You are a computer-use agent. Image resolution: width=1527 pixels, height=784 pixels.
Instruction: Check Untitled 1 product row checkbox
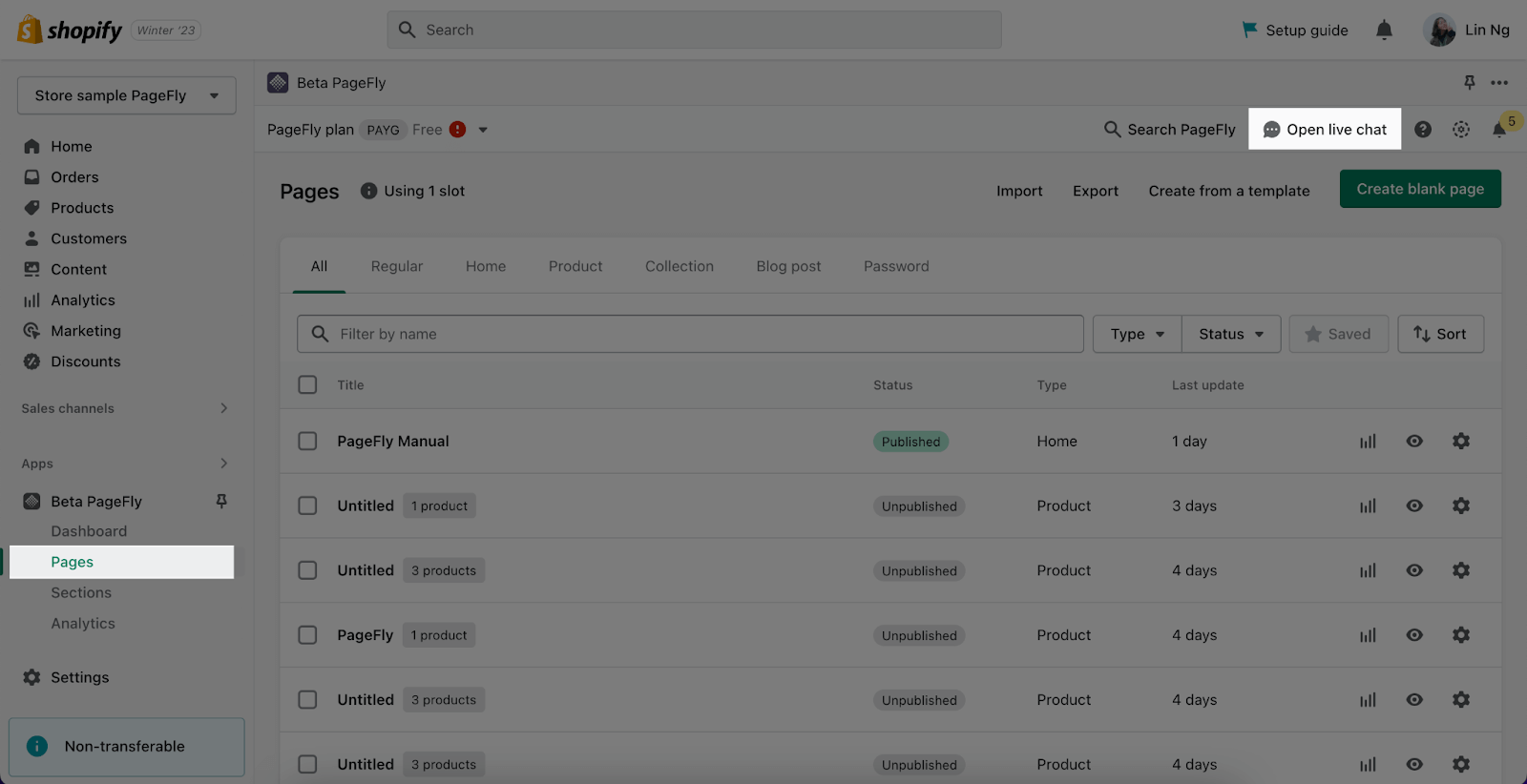[307, 506]
